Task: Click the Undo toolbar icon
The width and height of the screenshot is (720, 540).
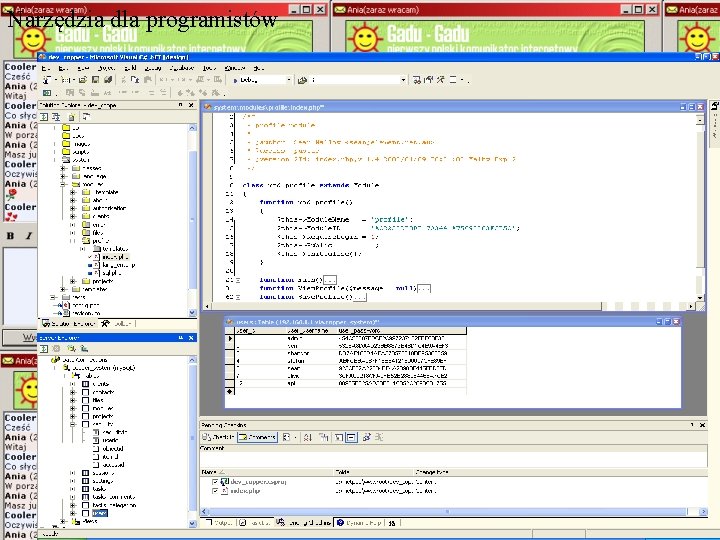Action: (163, 80)
